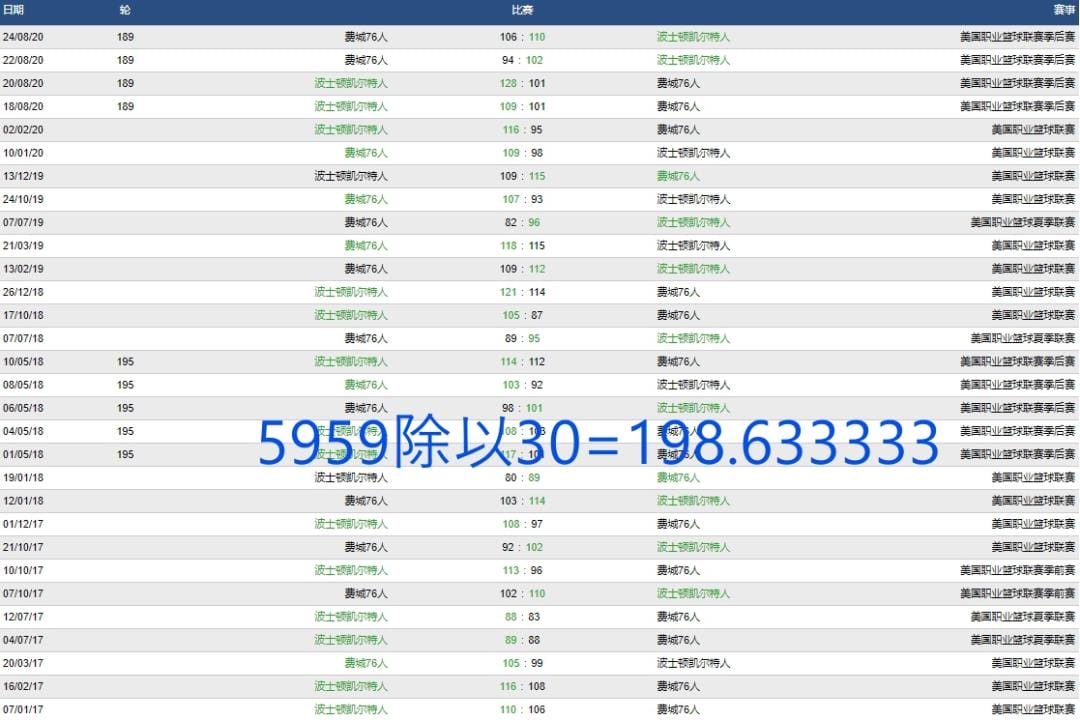Click the 日期 column header

13,10
